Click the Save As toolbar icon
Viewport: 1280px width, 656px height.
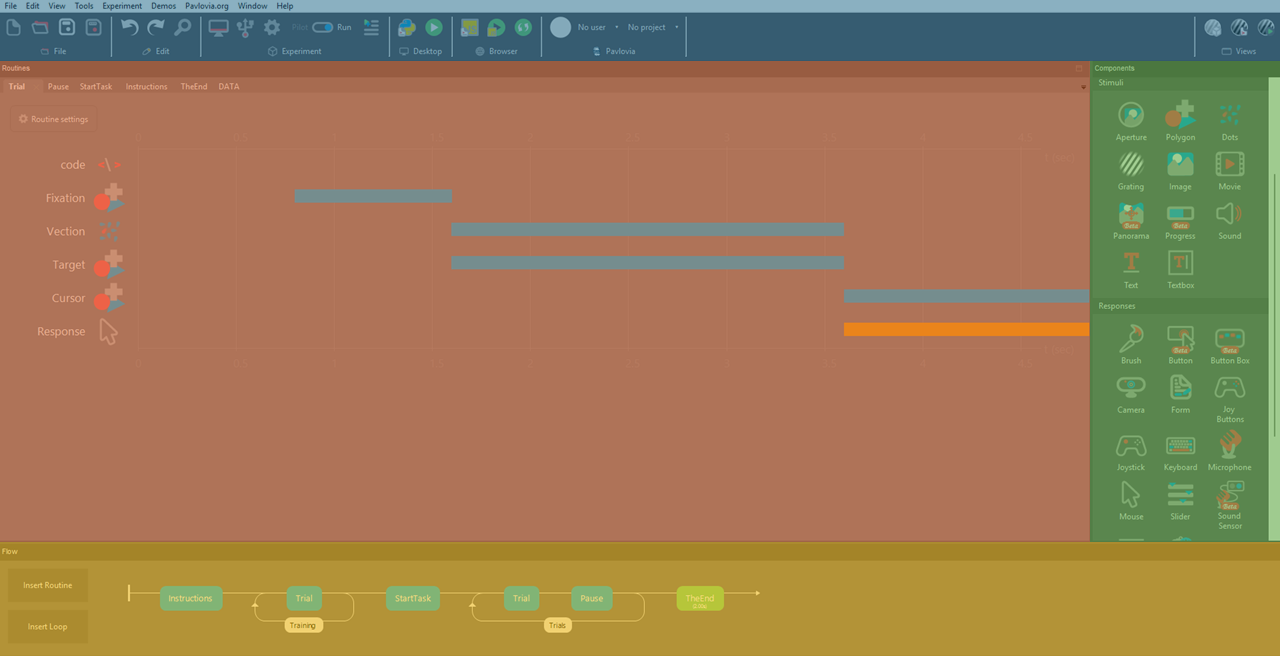click(x=93, y=28)
